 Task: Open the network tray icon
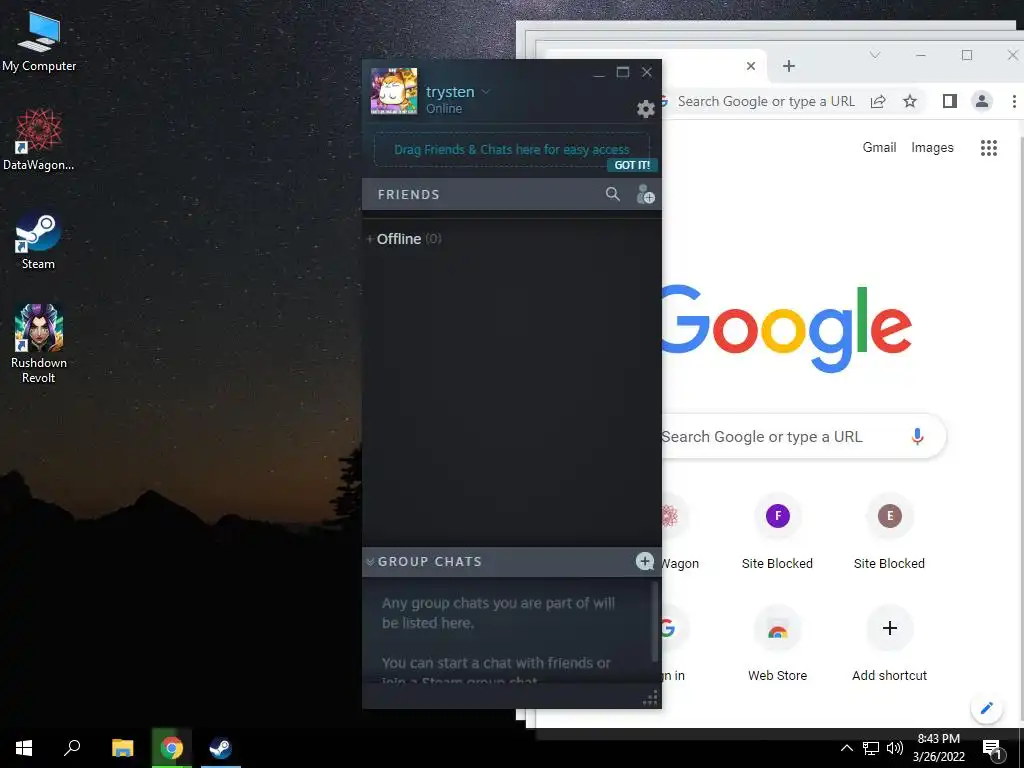pos(871,748)
